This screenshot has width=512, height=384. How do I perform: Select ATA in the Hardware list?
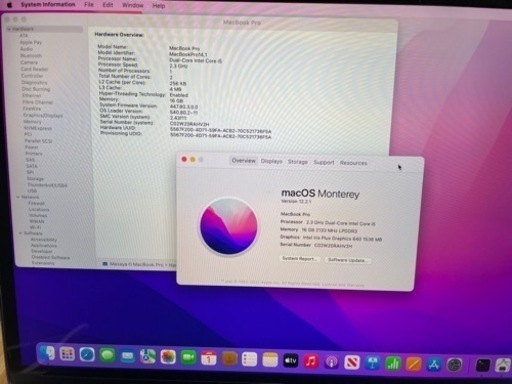point(24,36)
